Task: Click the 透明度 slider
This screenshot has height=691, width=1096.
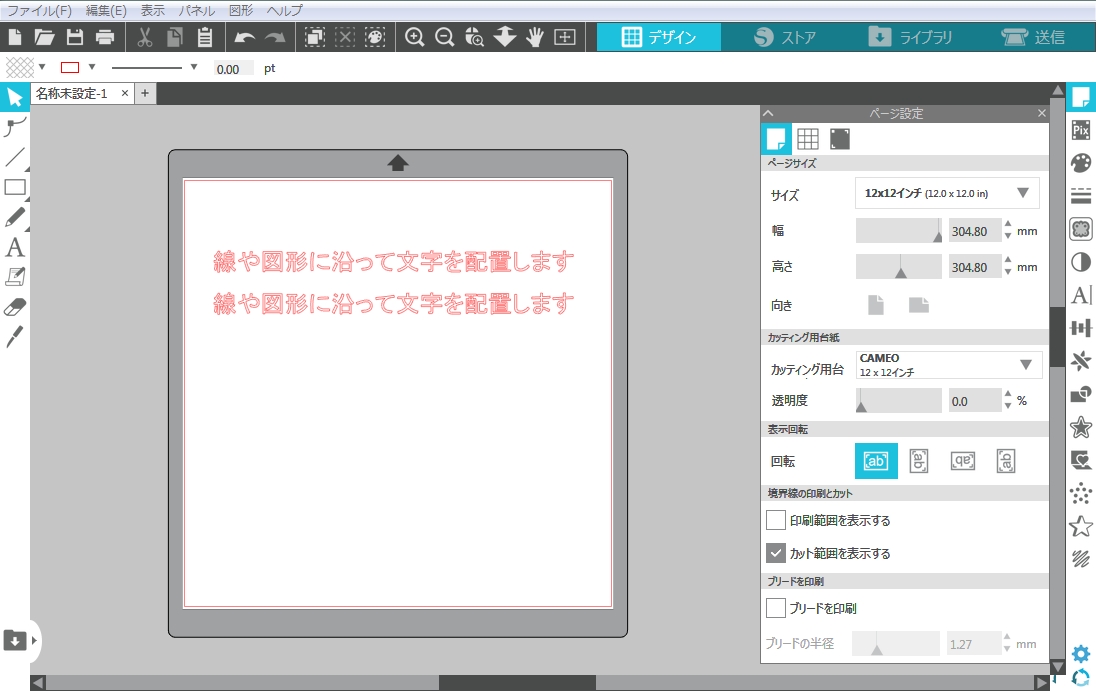Action: coord(898,401)
